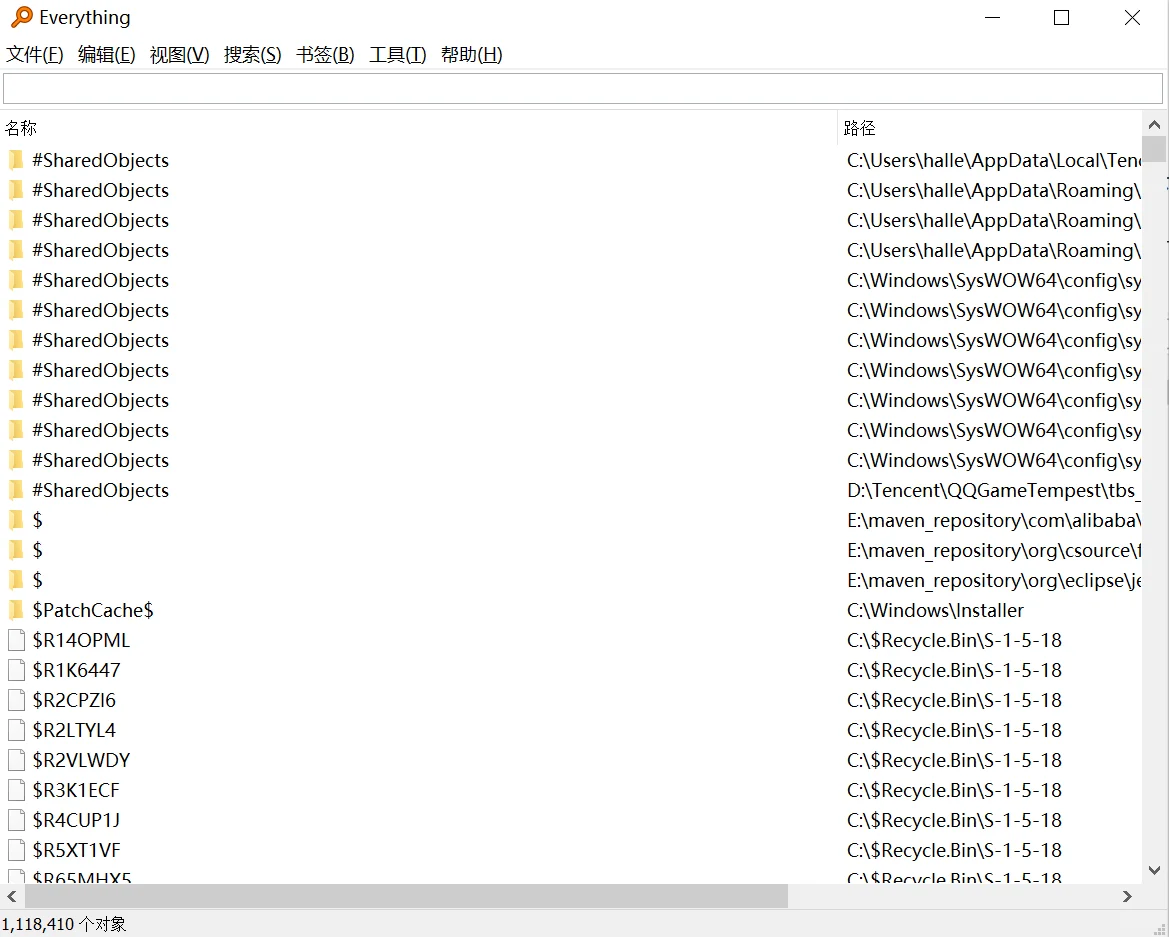Select the file name $R2VLWDY
The height and width of the screenshot is (937, 1169).
coord(81,760)
